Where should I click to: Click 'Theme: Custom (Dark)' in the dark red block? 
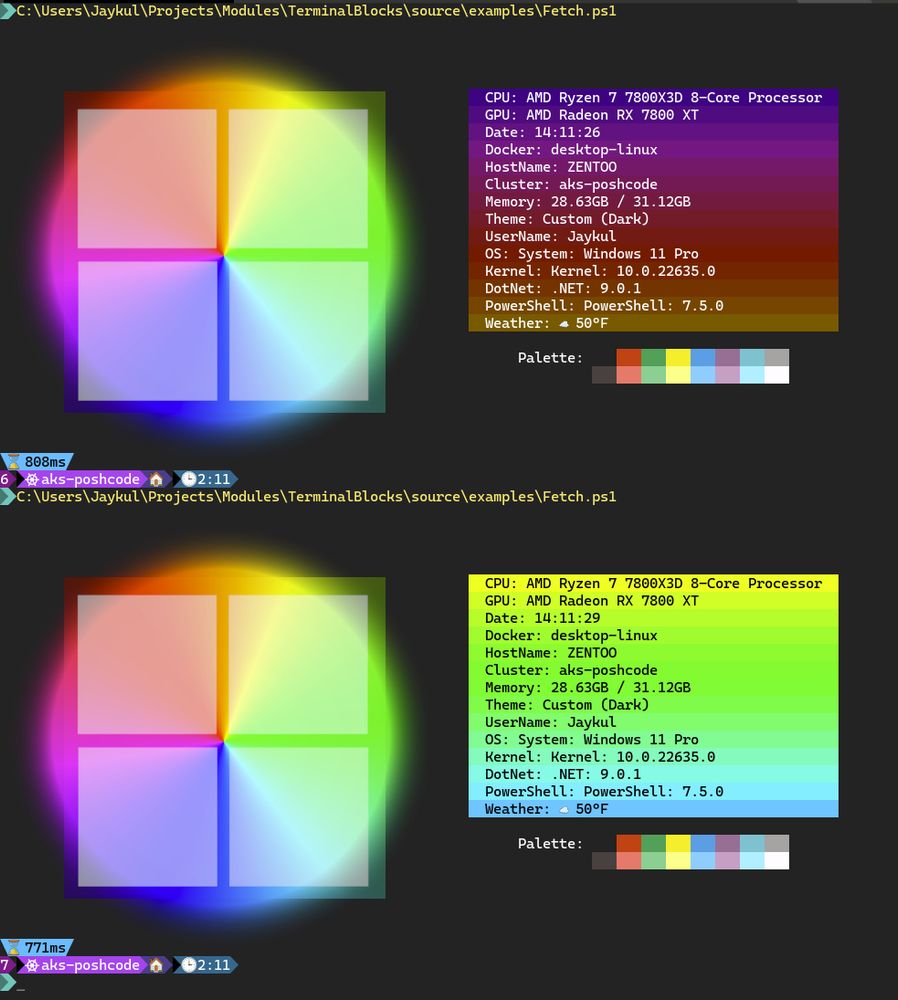tap(567, 219)
